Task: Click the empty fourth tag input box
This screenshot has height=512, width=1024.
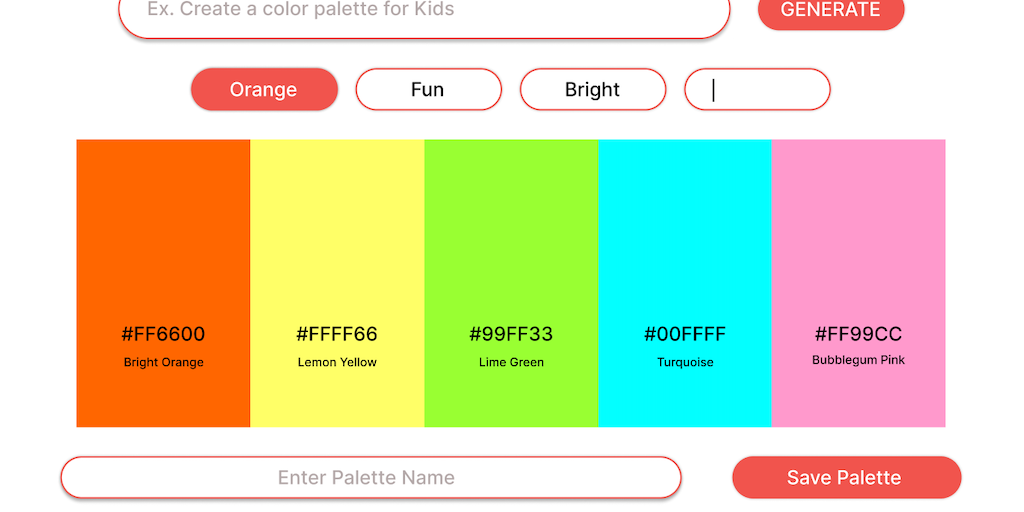Action: click(x=757, y=89)
